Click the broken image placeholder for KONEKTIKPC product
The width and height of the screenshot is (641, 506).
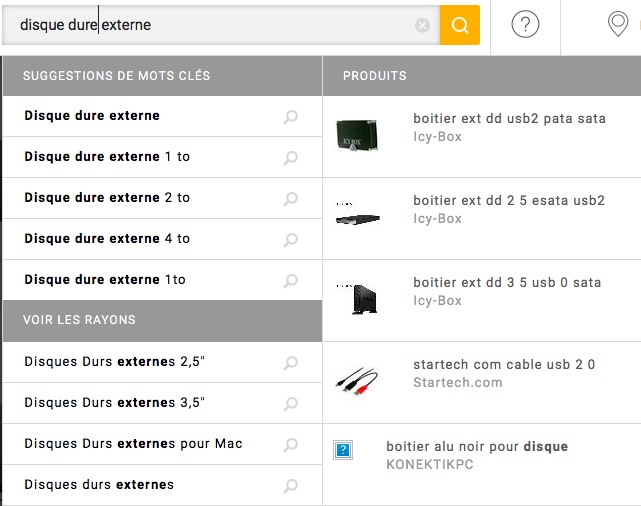[343, 451]
